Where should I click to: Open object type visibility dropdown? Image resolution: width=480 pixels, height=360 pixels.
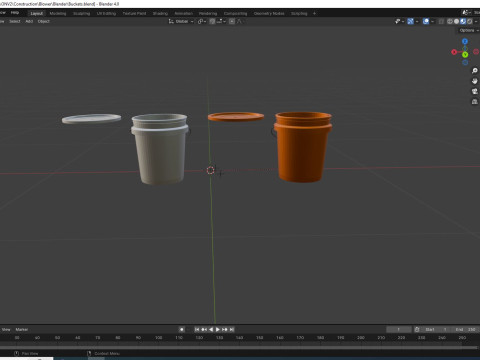399,21
